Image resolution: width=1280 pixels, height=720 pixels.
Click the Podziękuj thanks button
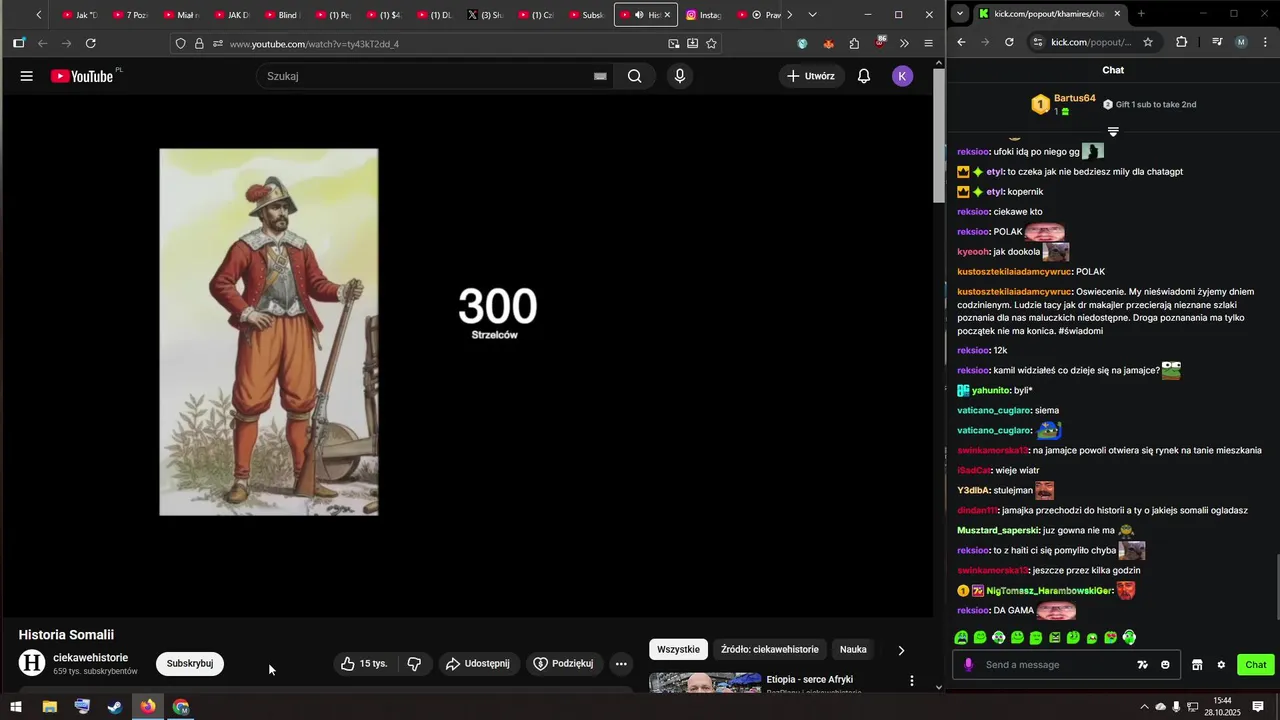[x=564, y=664]
